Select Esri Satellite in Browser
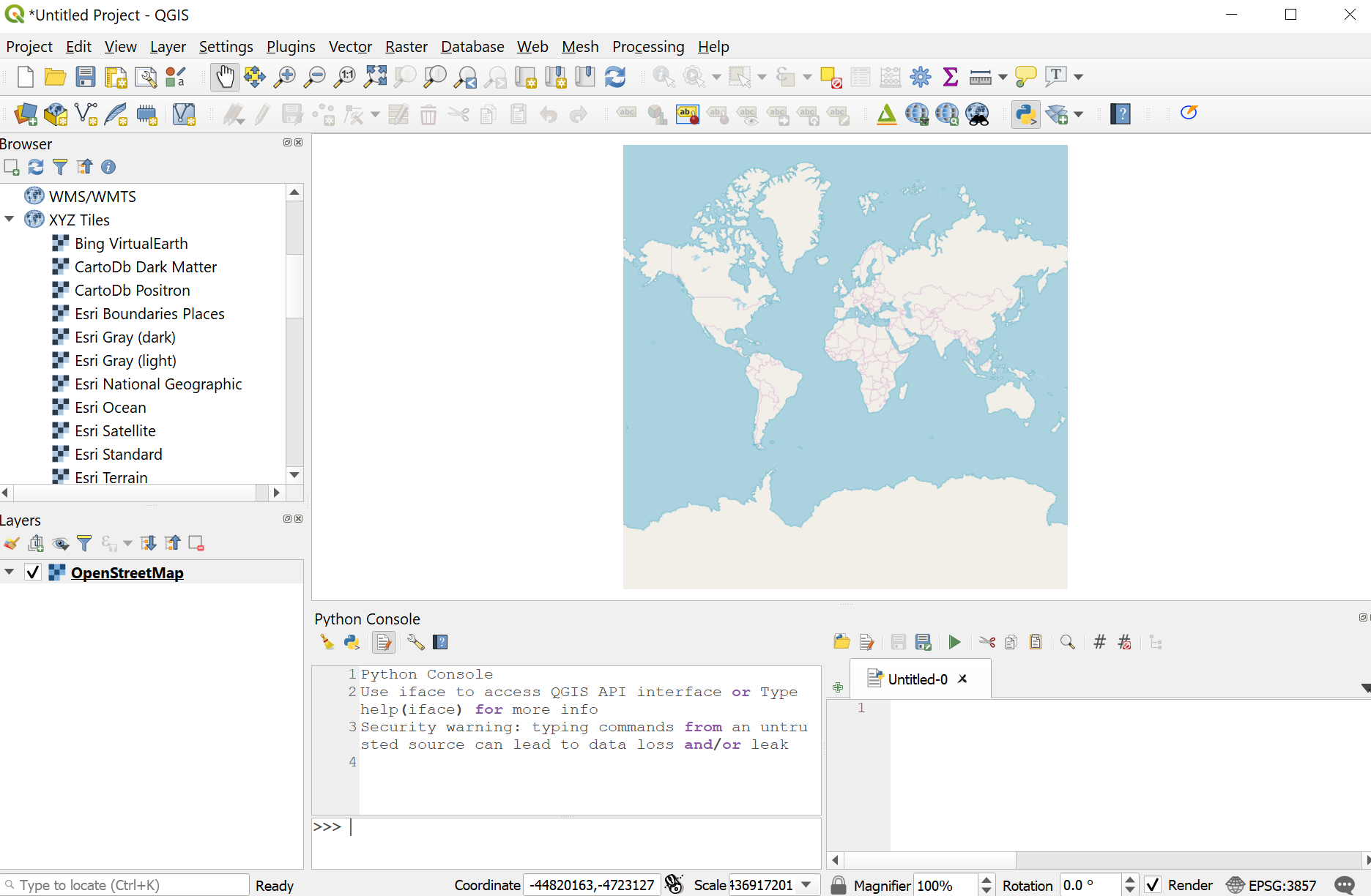 pyautogui.click(x=115, y=431)
